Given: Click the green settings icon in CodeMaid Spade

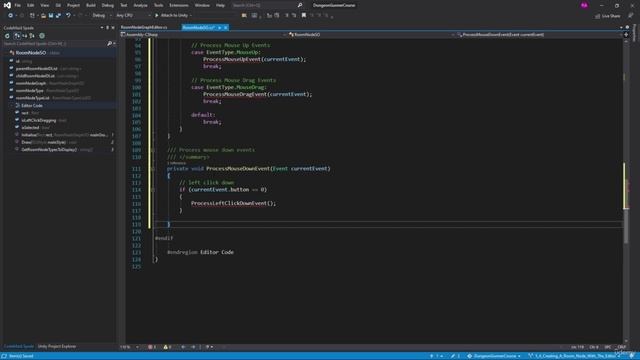Looking at the screenshot, I should point(42,36).
